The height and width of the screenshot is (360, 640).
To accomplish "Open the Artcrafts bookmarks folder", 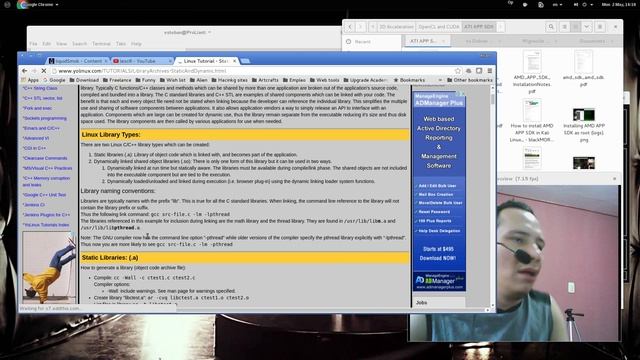I will tap(265, 80).
